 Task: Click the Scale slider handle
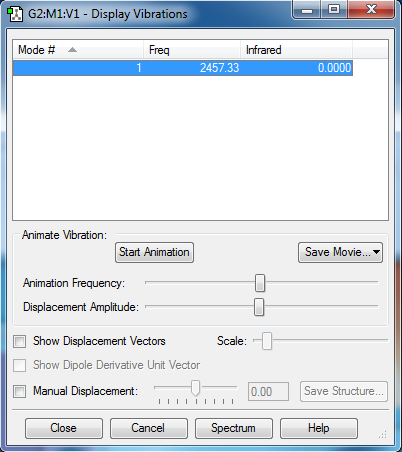(x=267, y=341)
